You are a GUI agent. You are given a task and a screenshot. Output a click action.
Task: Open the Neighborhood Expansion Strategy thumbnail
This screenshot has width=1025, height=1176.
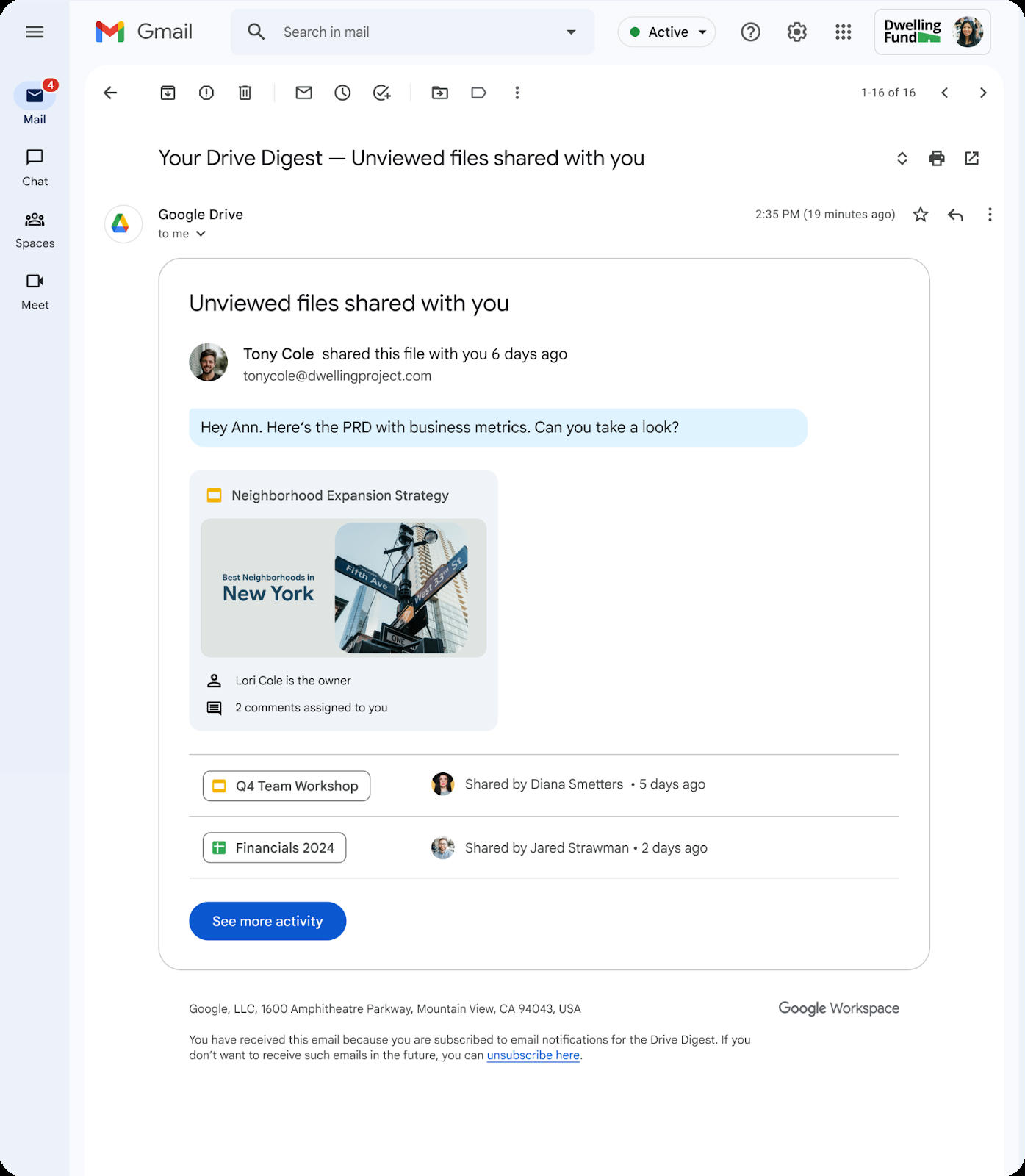[x=343, y=588]
